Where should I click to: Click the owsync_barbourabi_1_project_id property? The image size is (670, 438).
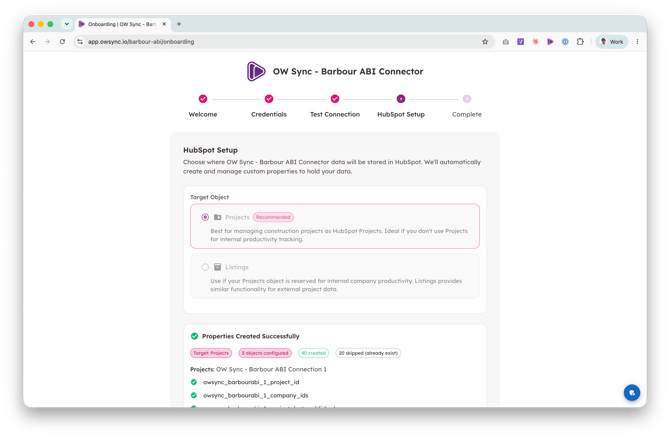pos(251,382)
